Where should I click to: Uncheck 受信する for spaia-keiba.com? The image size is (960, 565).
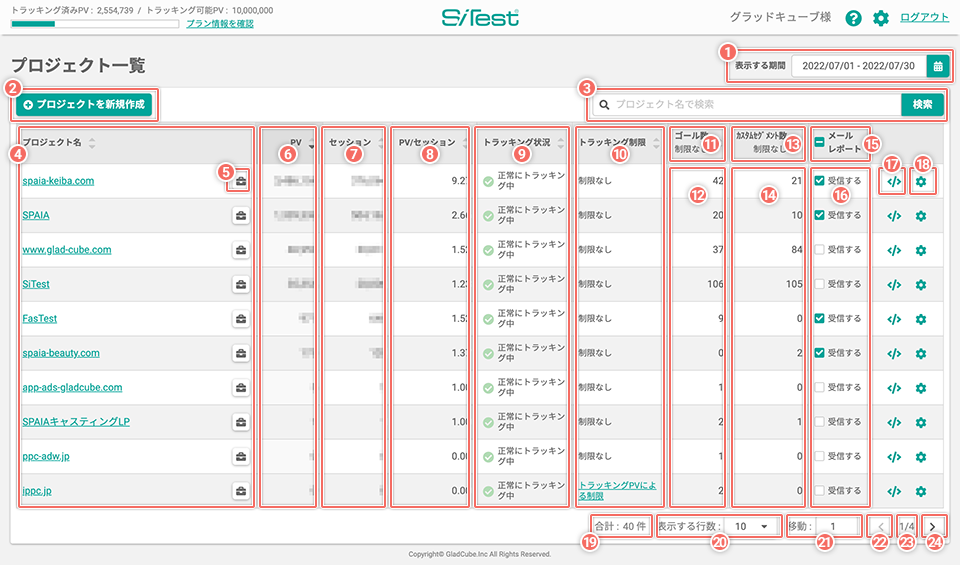coord(819,181)
